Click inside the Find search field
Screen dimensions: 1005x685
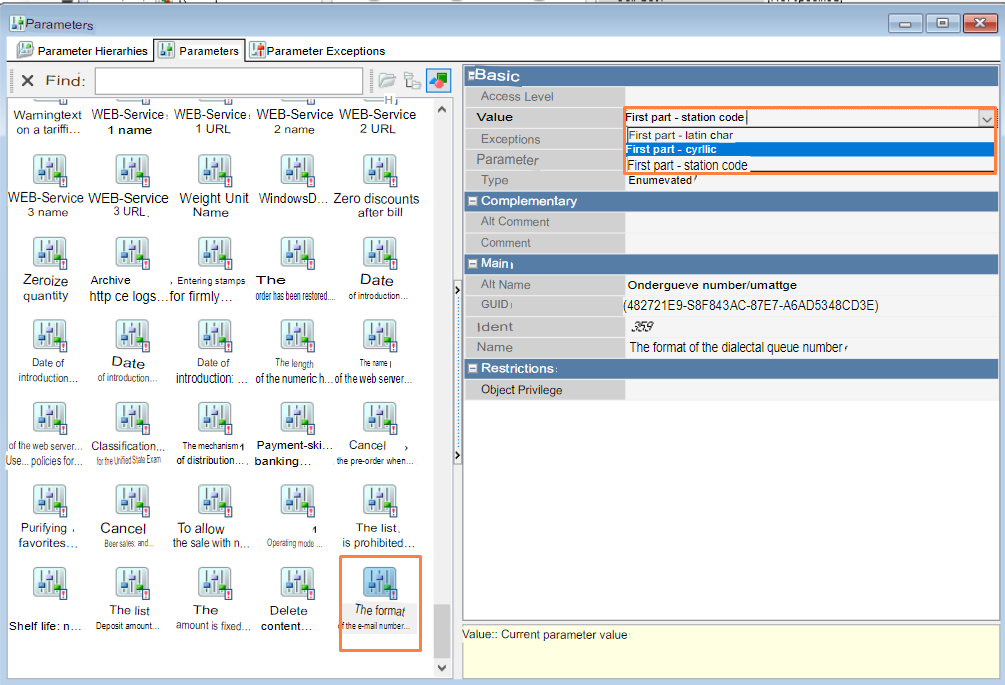pos(228,81)
